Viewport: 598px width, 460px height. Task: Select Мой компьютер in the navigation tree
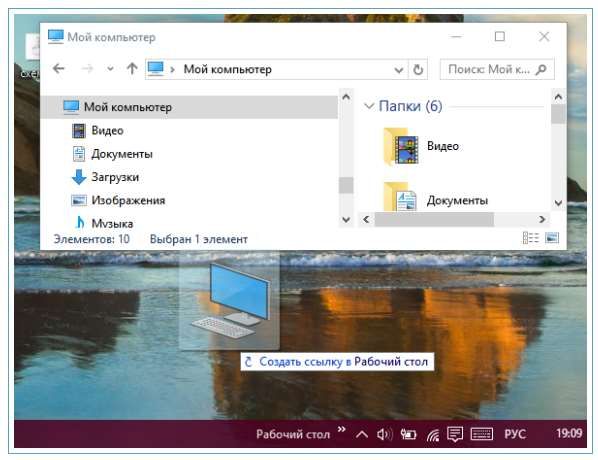[189, 107]
